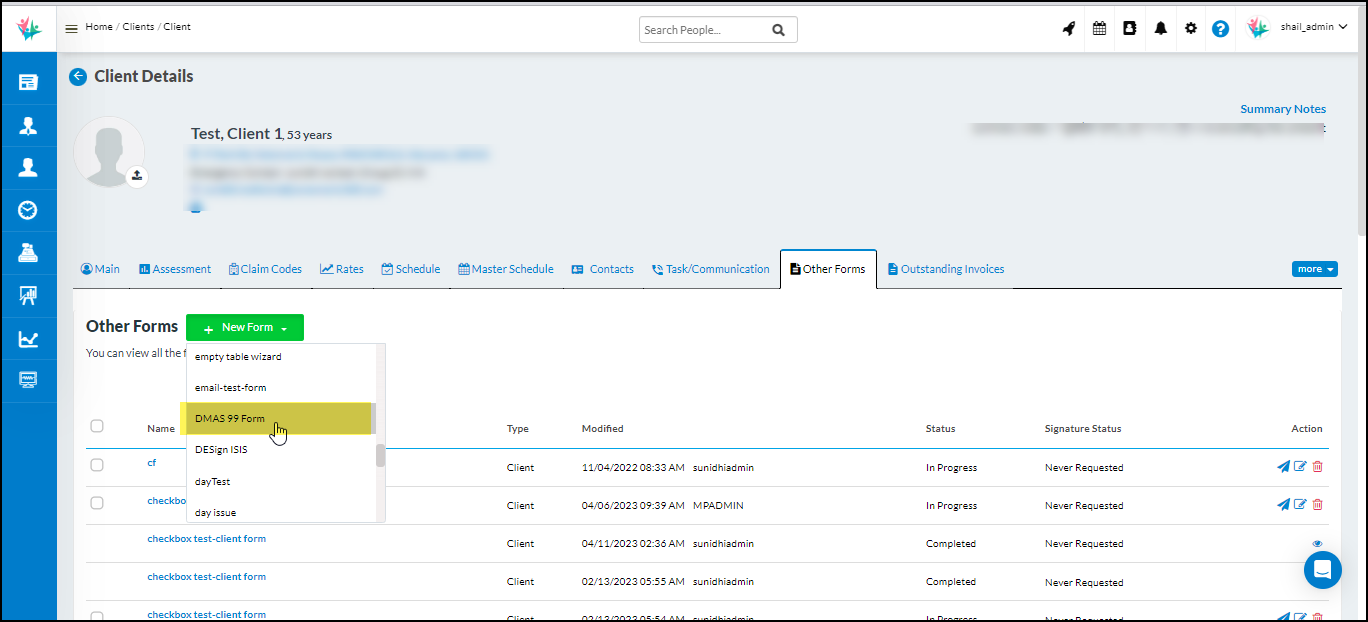Open the notifications bell icon

click(1160, 28)
